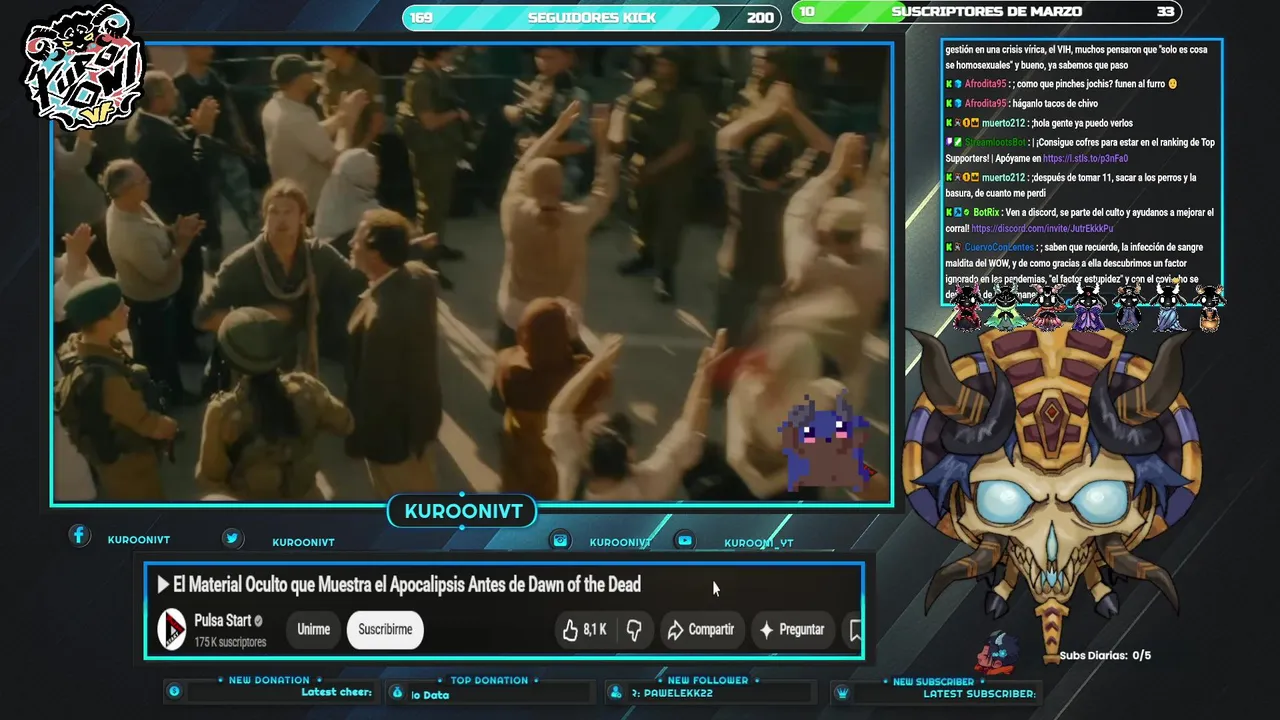Click the 'TOP DONATION' heading

click(x=489, y=680)
